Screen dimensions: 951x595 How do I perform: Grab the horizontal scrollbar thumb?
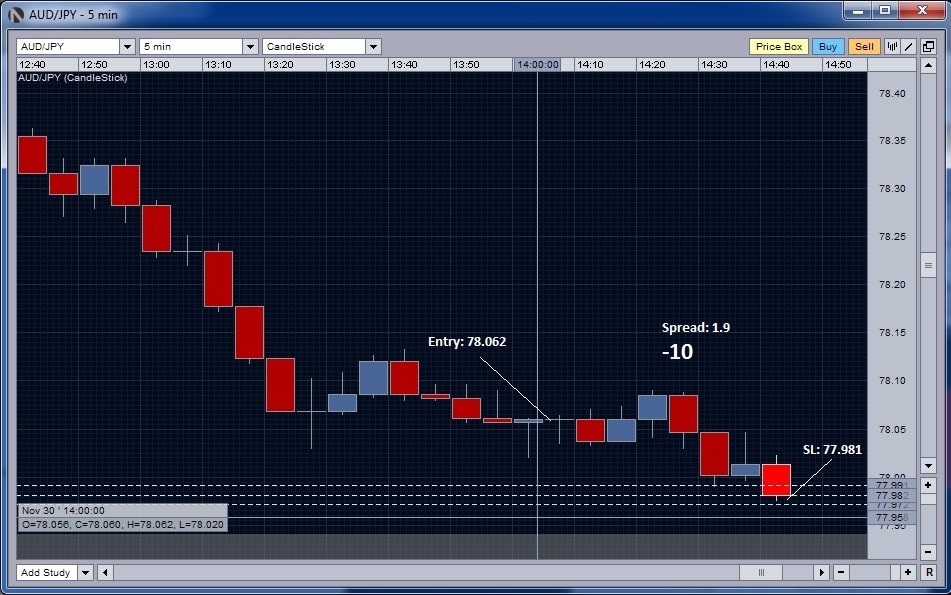pos(761,573)
